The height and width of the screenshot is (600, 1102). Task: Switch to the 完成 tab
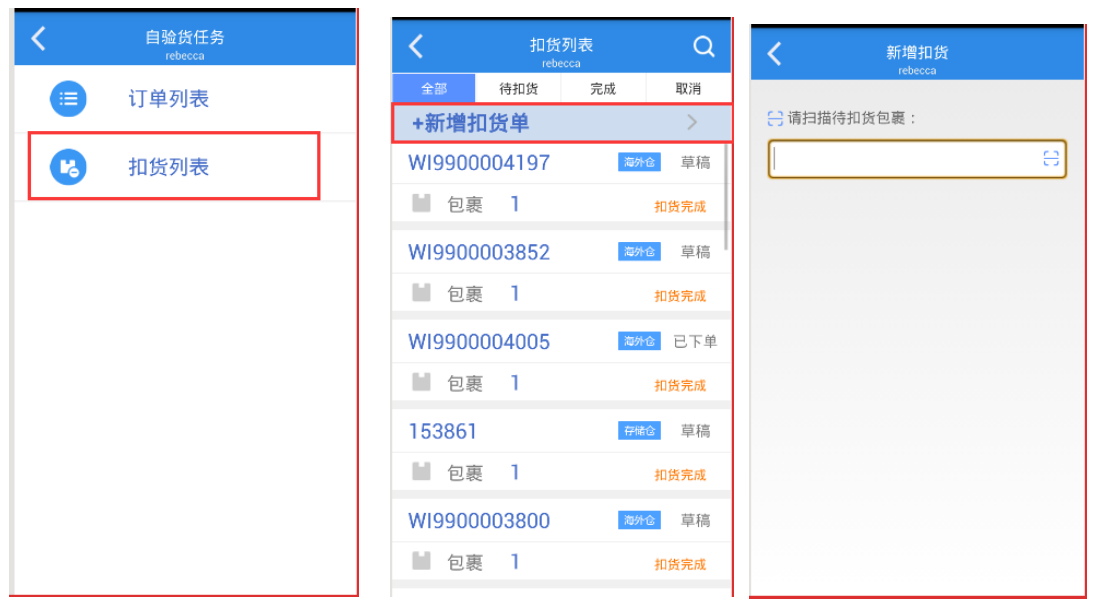(x=603, y=89)
